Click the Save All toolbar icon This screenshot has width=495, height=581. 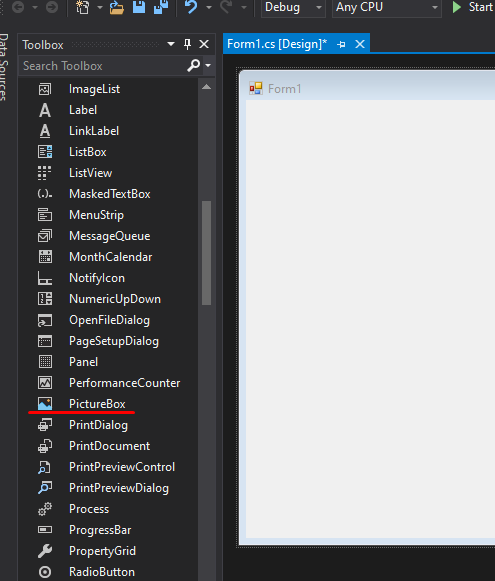pyautogui.click(x=161, y=7)
